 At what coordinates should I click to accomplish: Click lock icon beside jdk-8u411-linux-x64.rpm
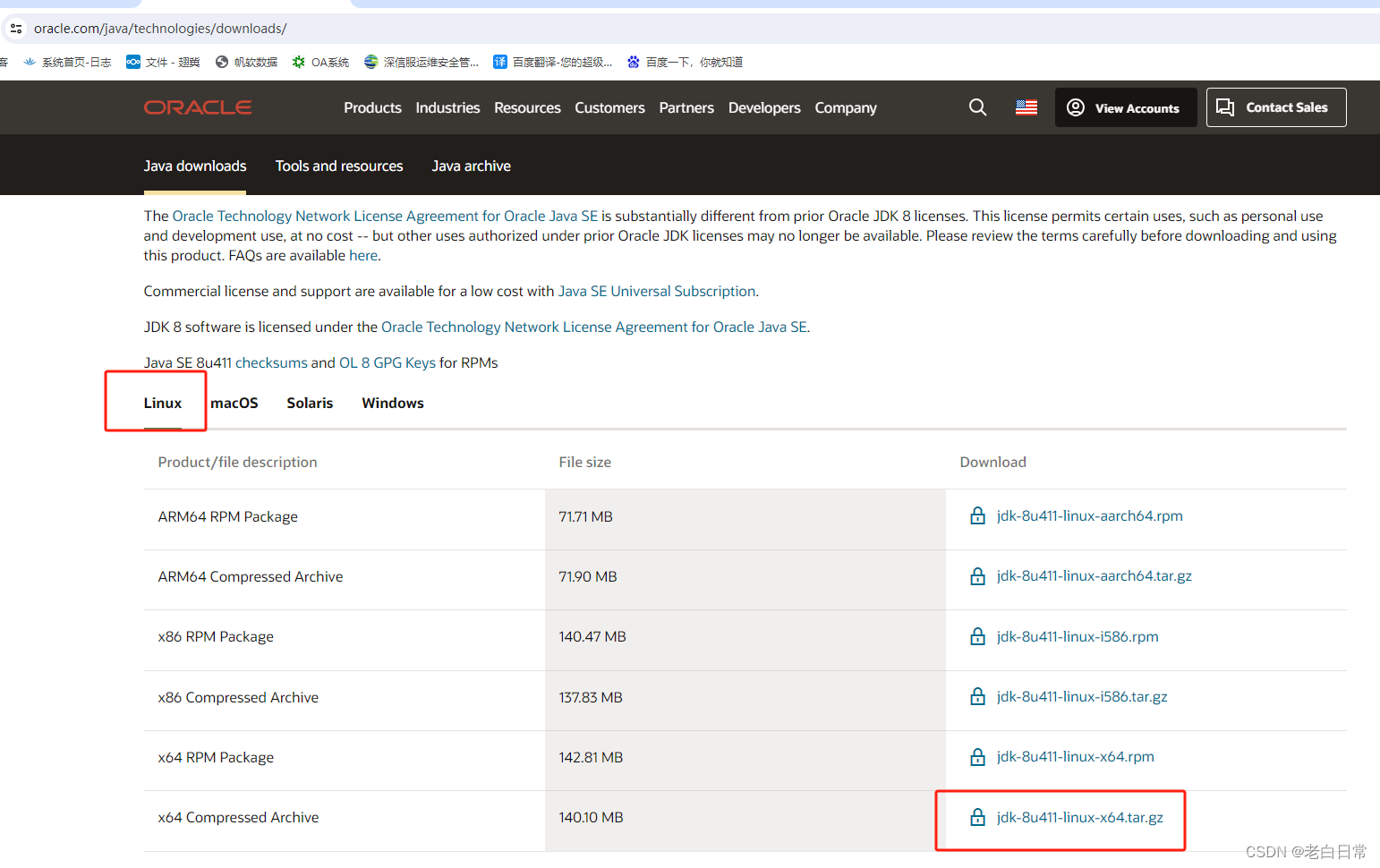[x=978, y=757]
